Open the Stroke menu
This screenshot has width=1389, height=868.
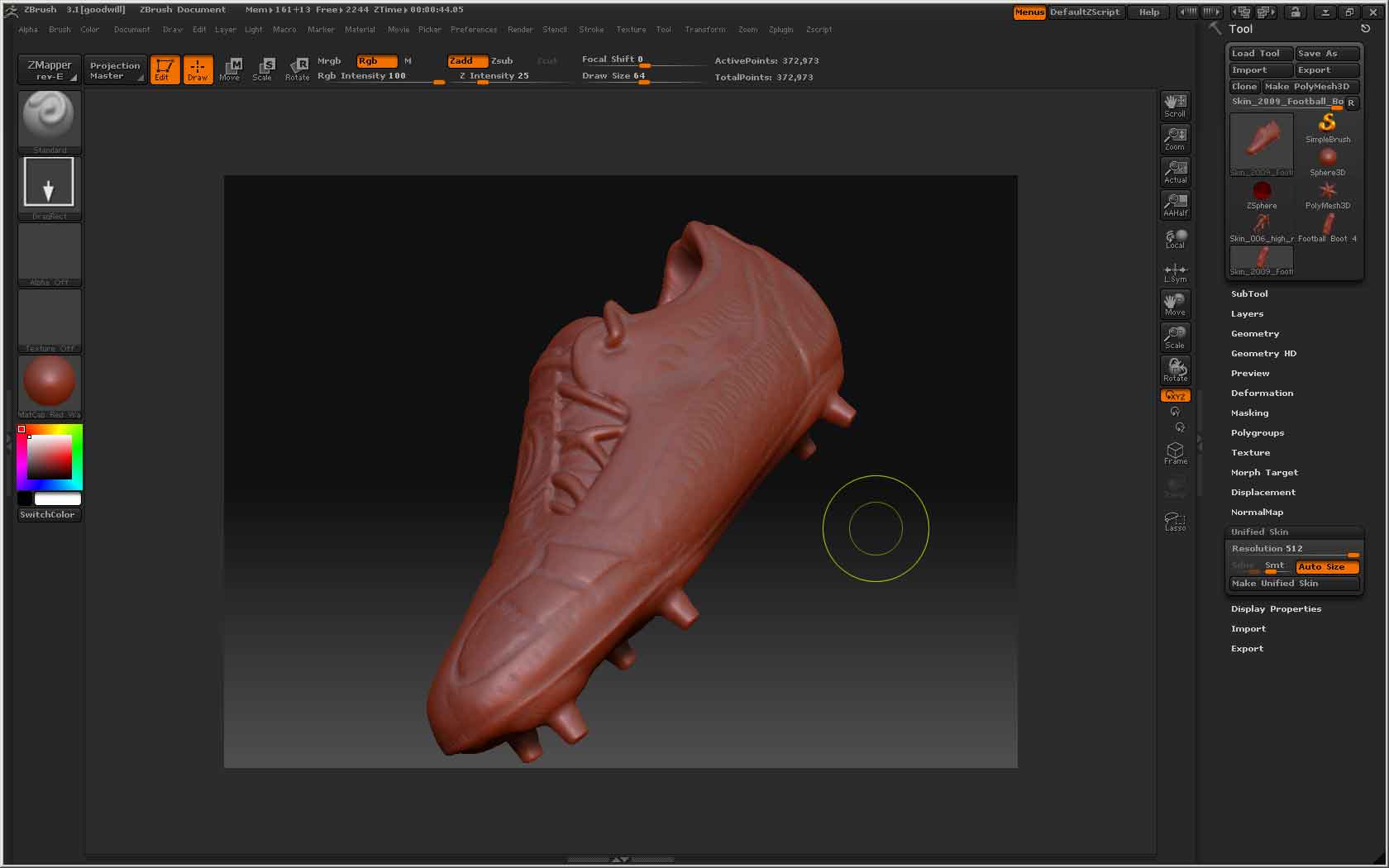(x=591, y=30)
